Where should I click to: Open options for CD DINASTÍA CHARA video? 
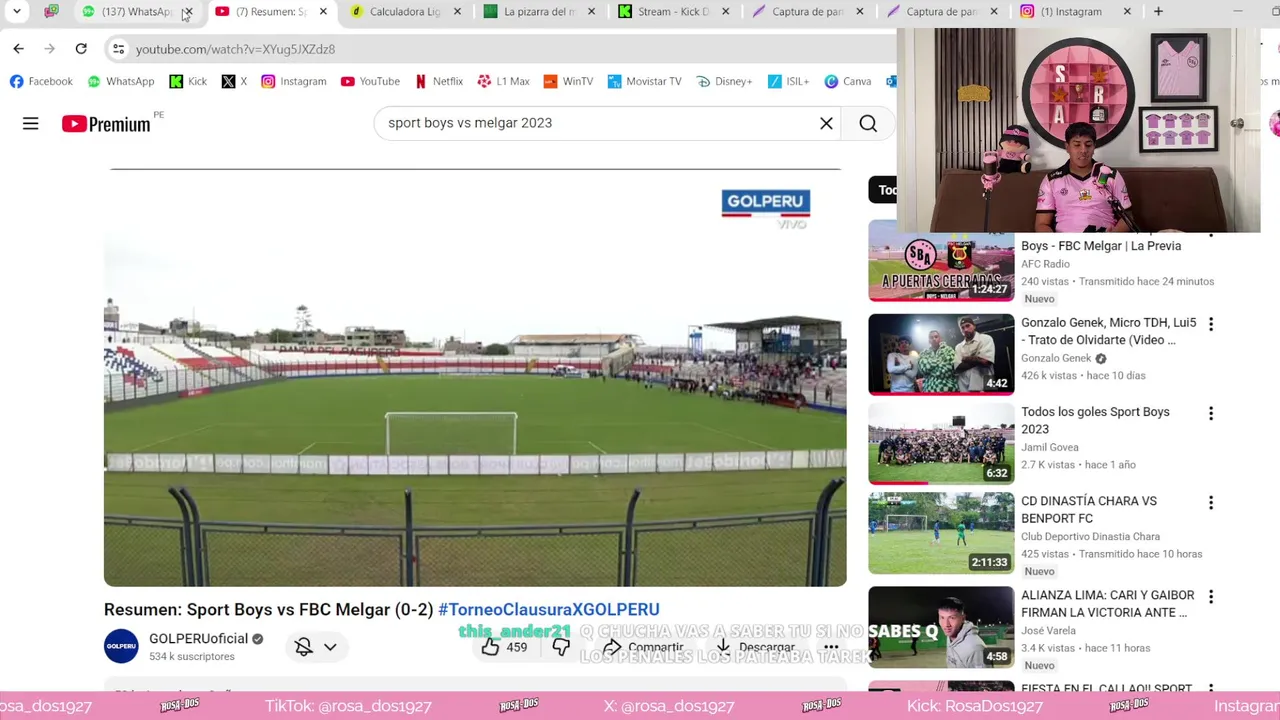coord(1211,502)
